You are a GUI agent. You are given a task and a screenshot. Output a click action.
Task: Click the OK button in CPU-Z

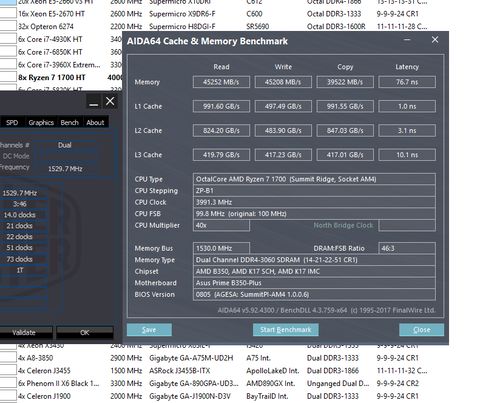pyautogui.click(x=85, y=332)
